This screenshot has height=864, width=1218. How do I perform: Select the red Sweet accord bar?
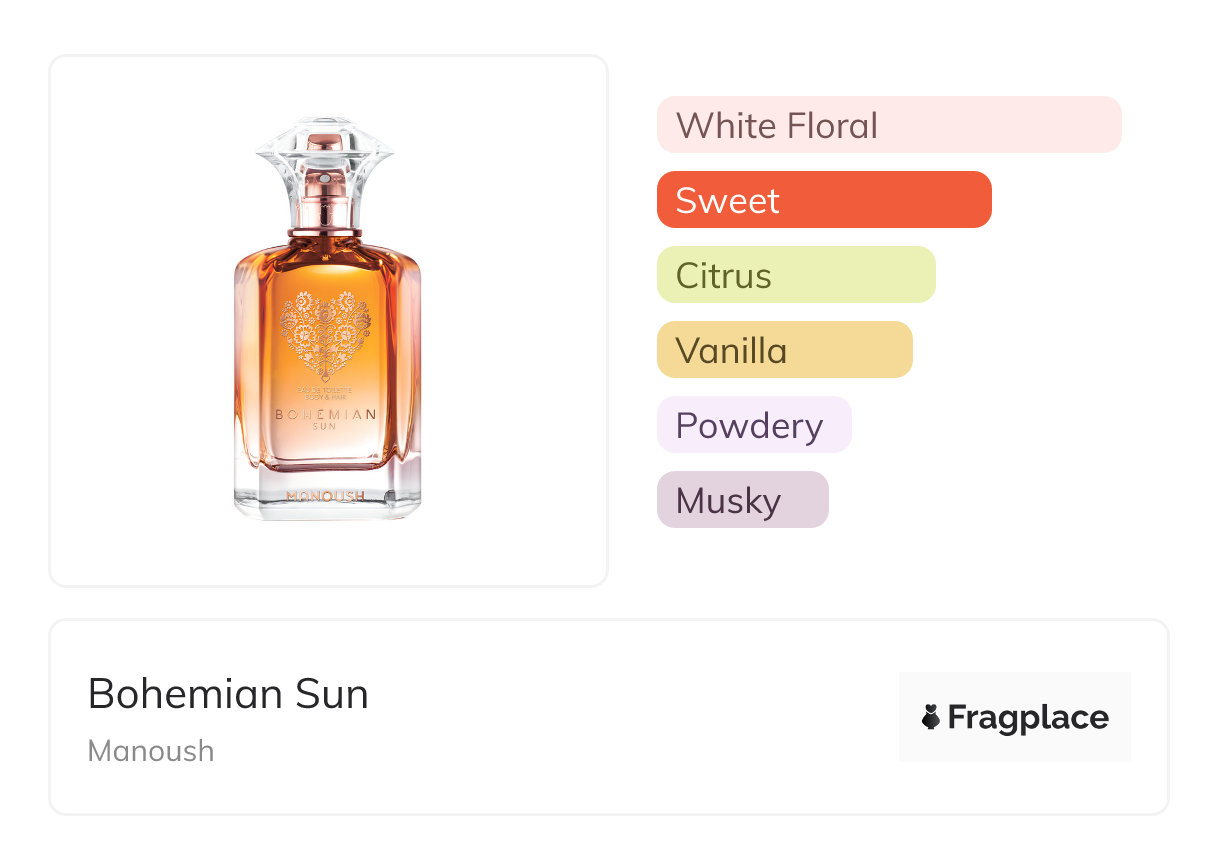[x=823, y=200]
